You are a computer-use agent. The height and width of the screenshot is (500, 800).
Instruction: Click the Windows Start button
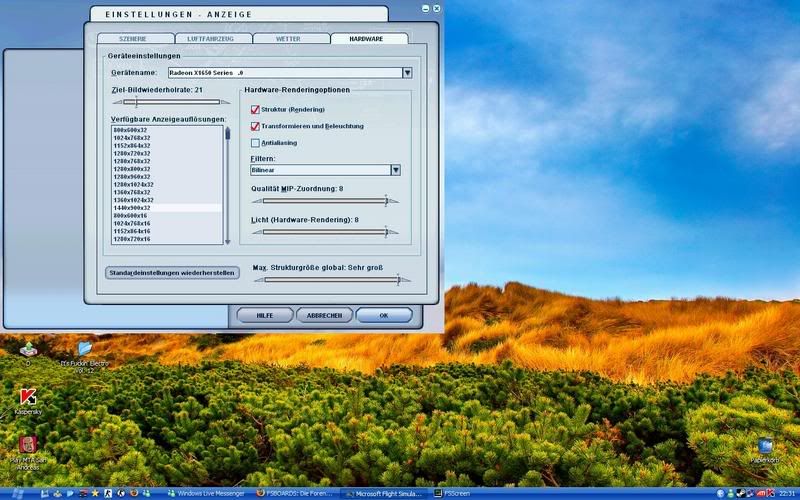(17, 493)
